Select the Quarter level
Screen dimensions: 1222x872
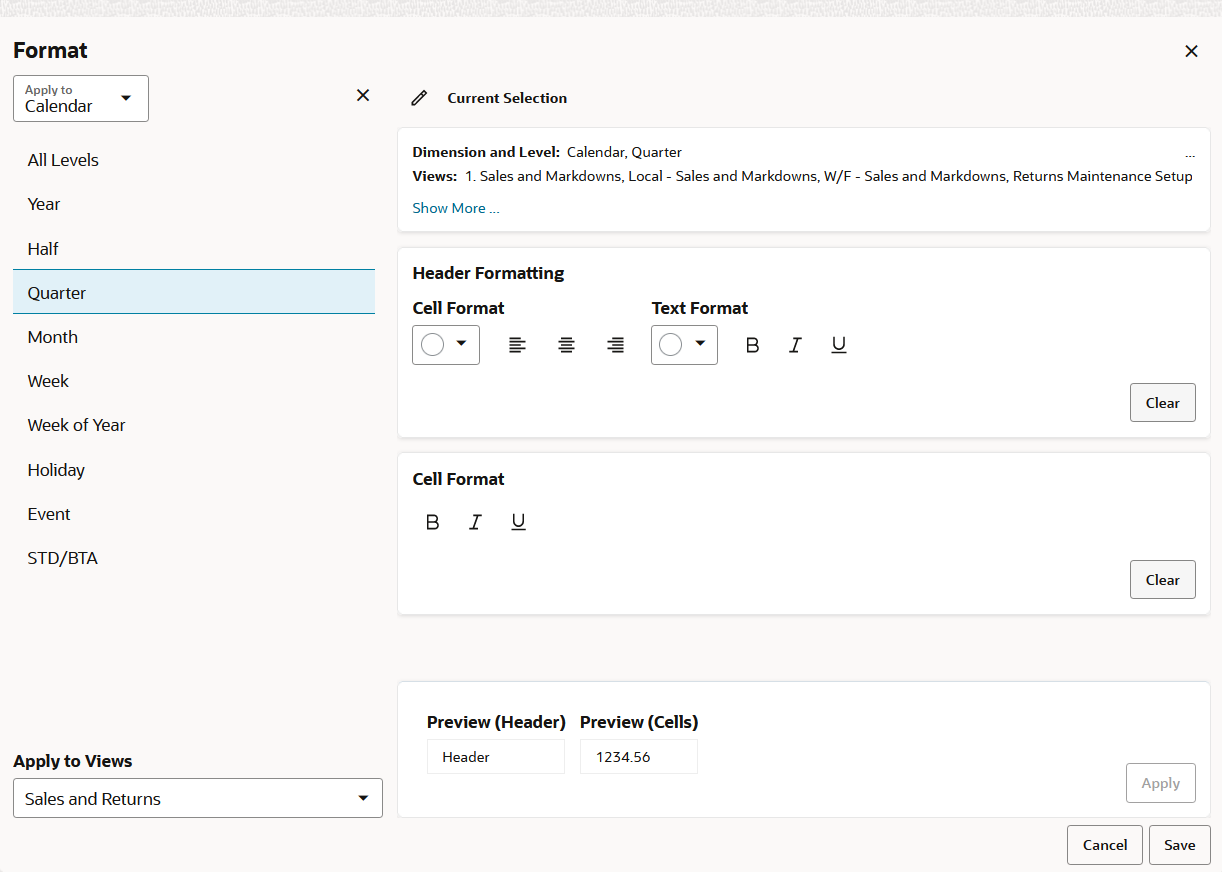coord(194,292)
